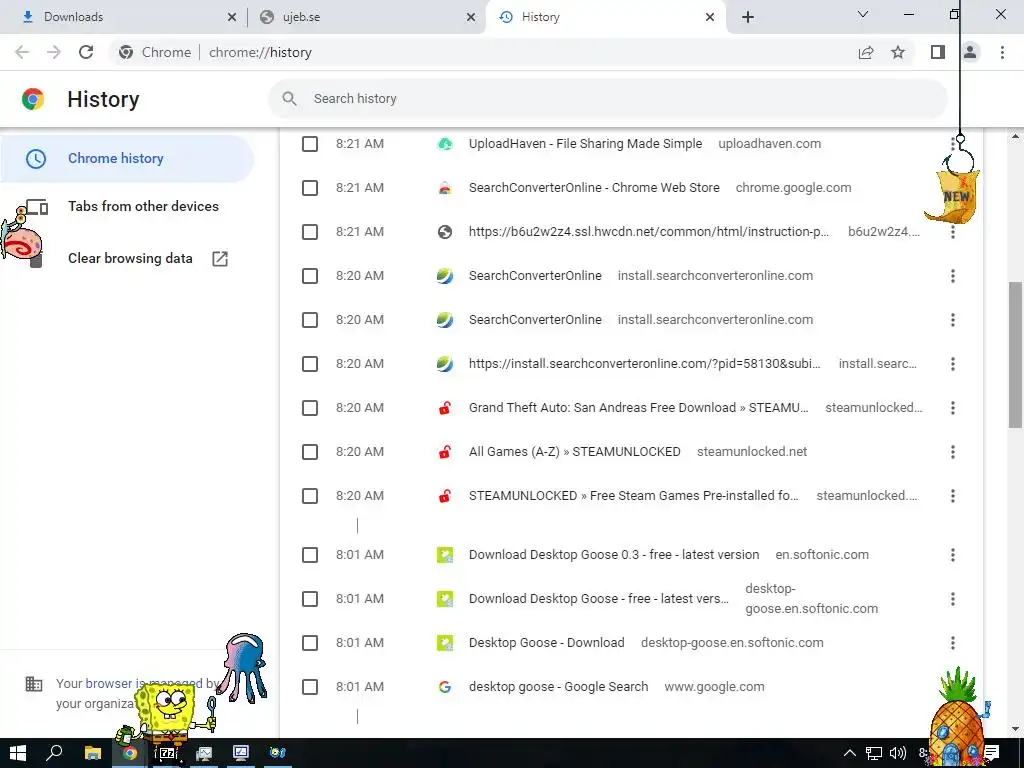Check the b6u2w2z4.ssl.hwcdn.net entry checkbox

[310, 232]
